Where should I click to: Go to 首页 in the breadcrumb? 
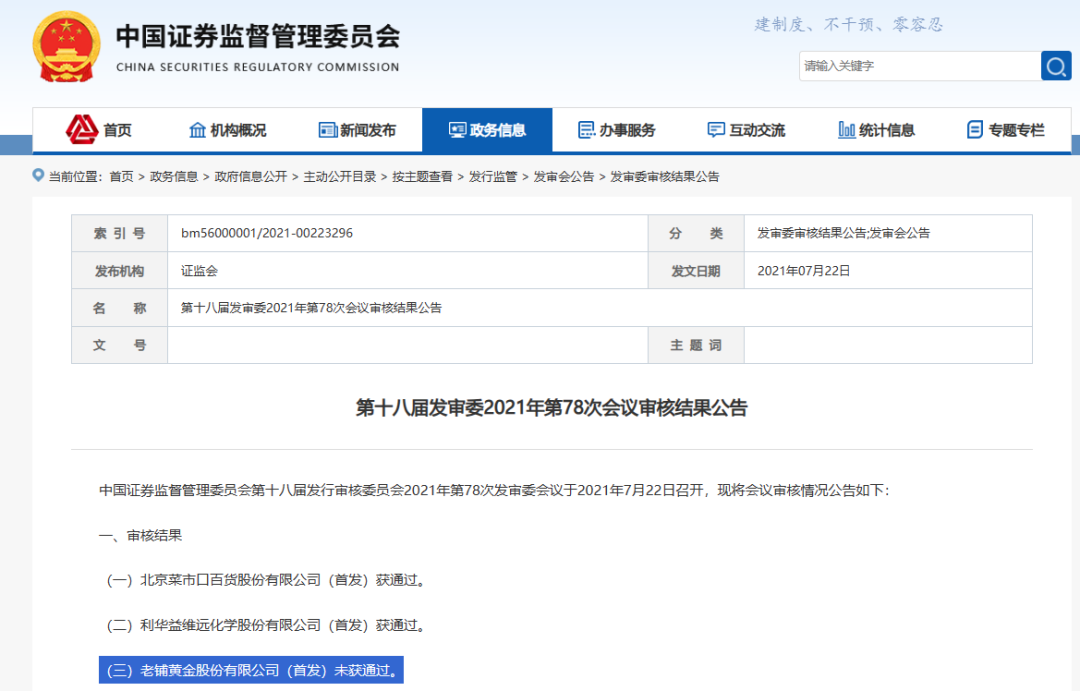(121, 177)
